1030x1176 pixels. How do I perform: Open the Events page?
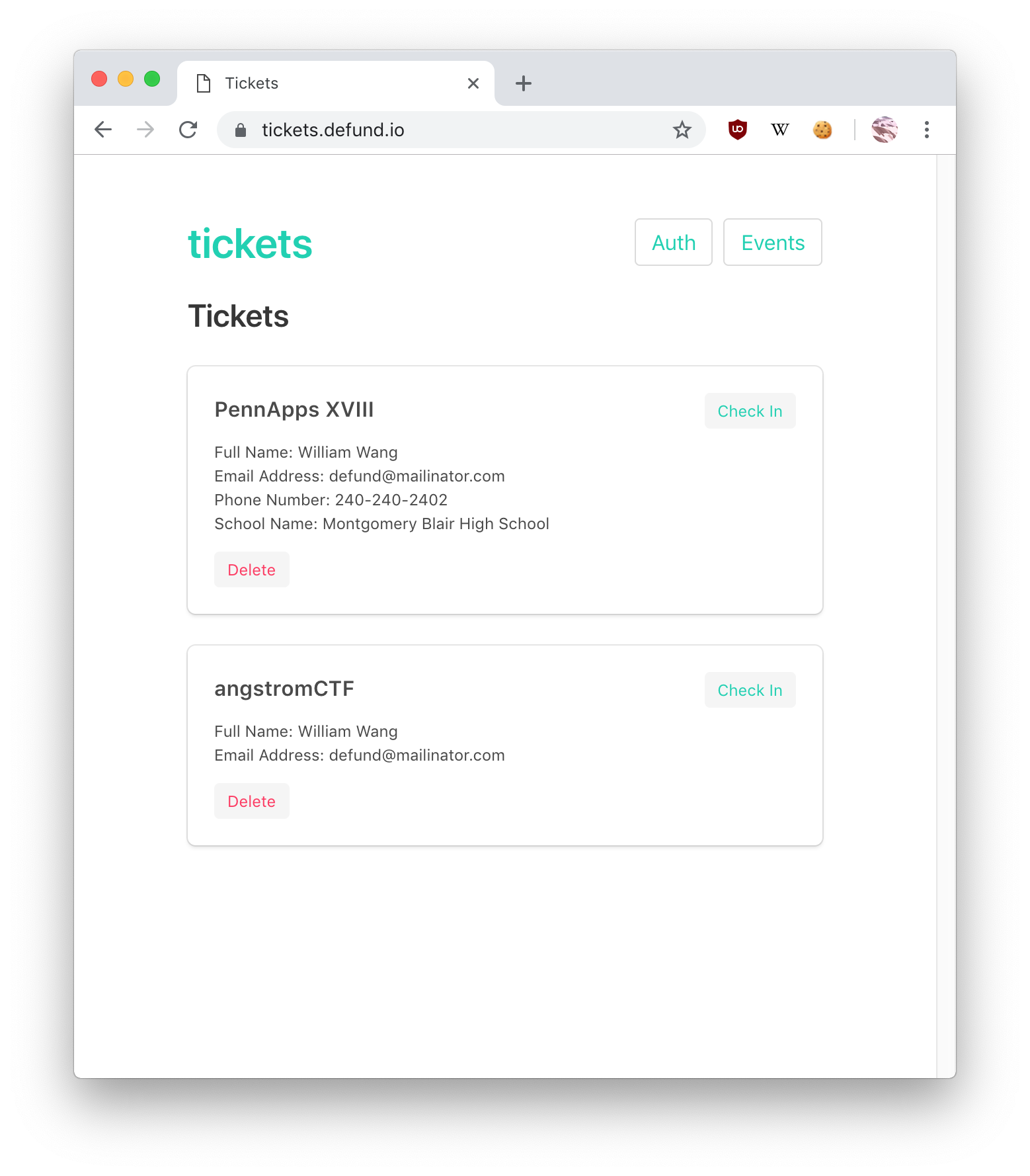pyautogui.click(x=773, y=242)
